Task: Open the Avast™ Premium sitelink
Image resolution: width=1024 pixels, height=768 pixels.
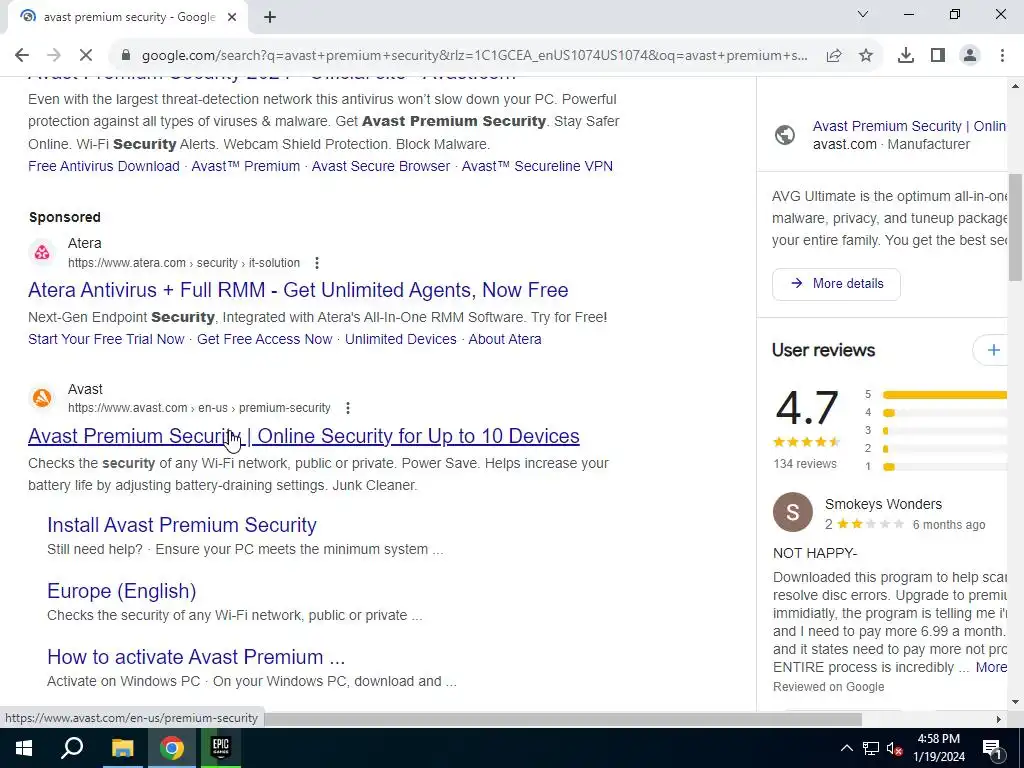Action: coord(246,167)
